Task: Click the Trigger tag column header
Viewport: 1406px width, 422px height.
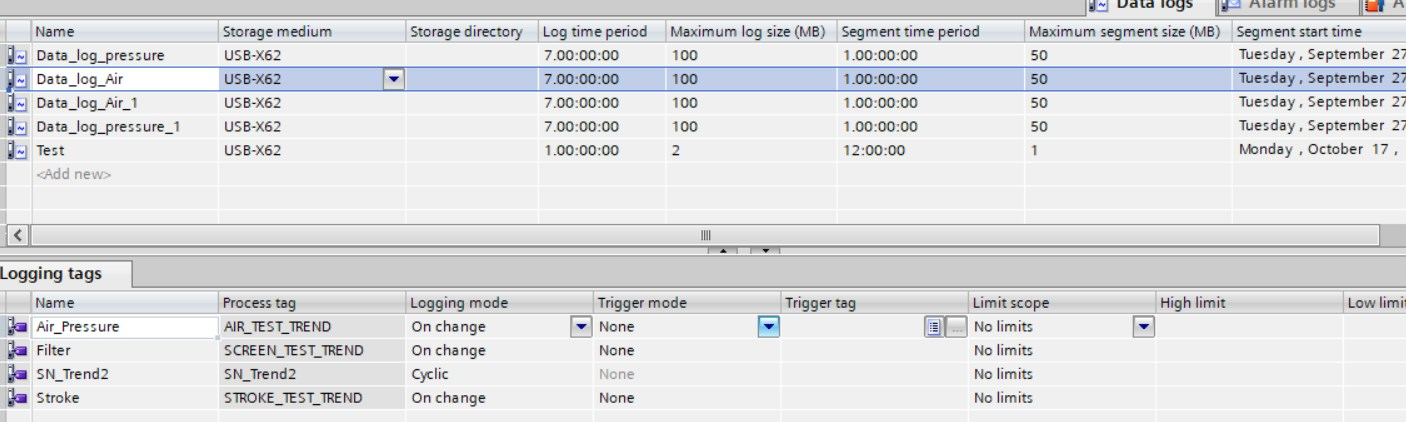Action: (x=875, y=303)
